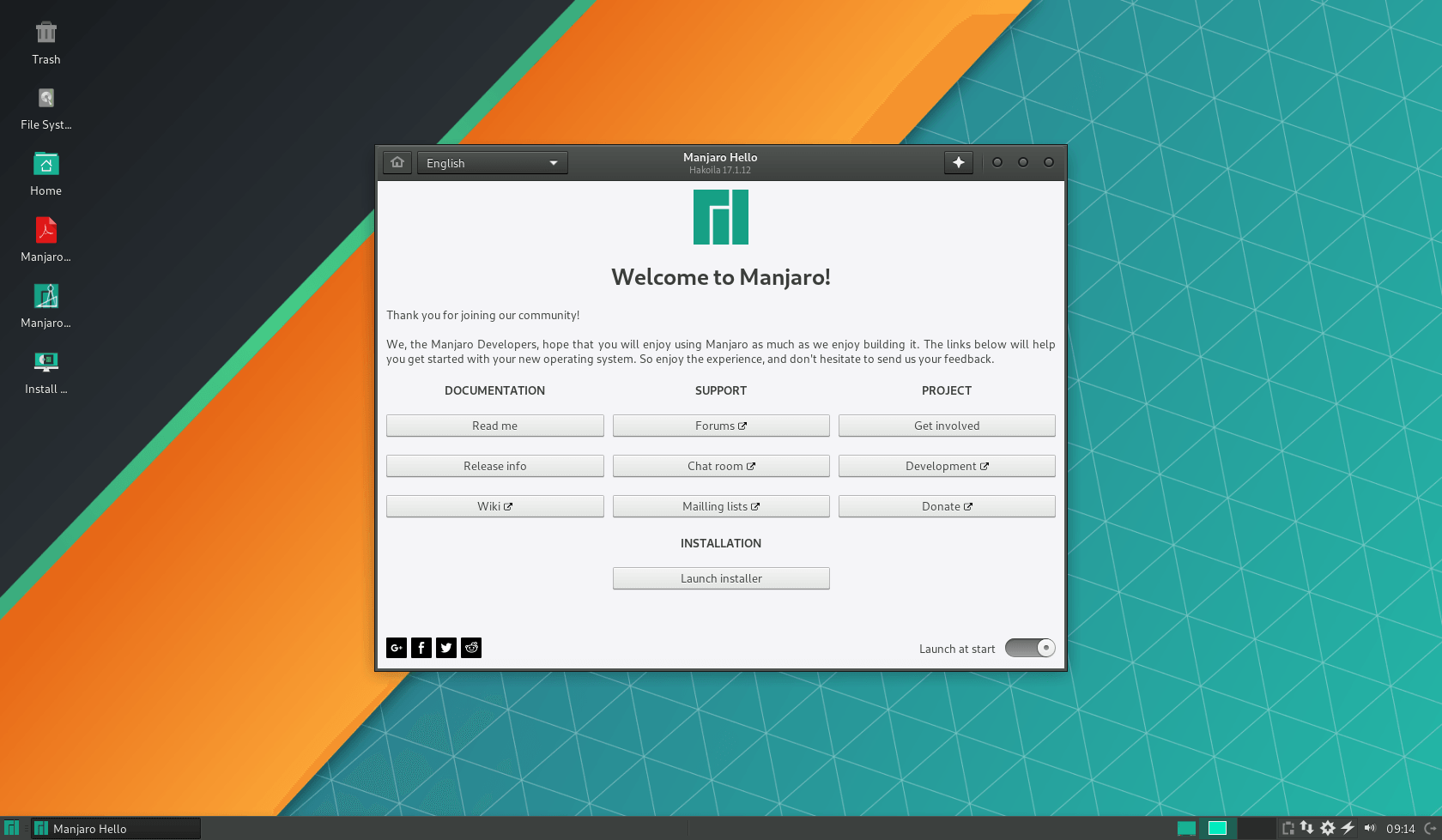1442x840 pixels.
Task: Click the show desktop icon in the panel
Action: (1186, 828)
